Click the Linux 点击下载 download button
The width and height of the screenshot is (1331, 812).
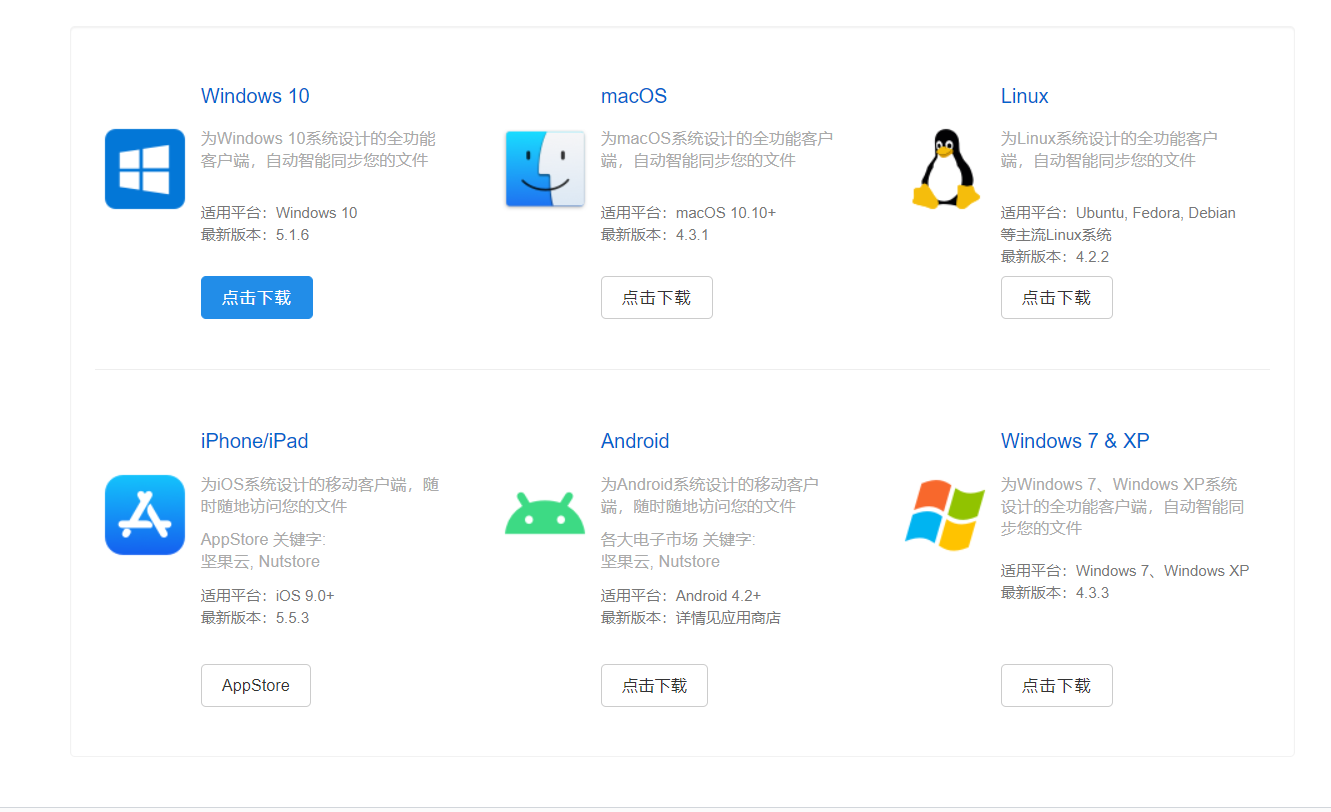coord(1056,297)
